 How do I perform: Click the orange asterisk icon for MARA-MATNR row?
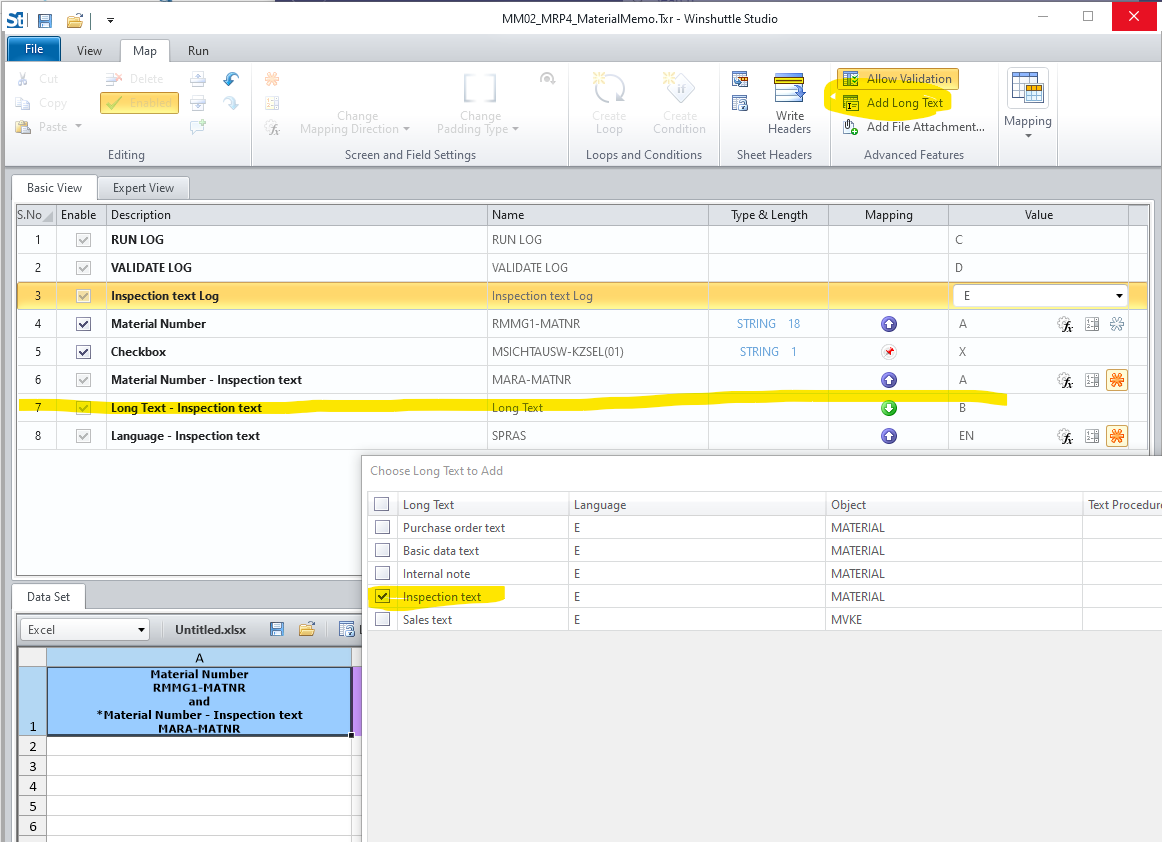(1116, 380)
